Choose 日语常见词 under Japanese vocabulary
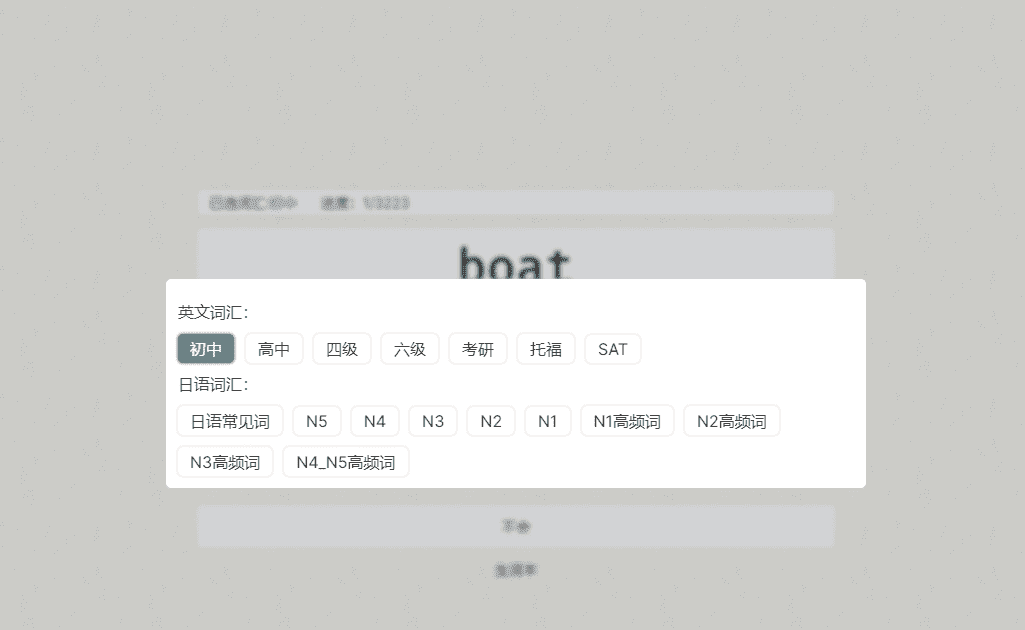 point(230,420)
